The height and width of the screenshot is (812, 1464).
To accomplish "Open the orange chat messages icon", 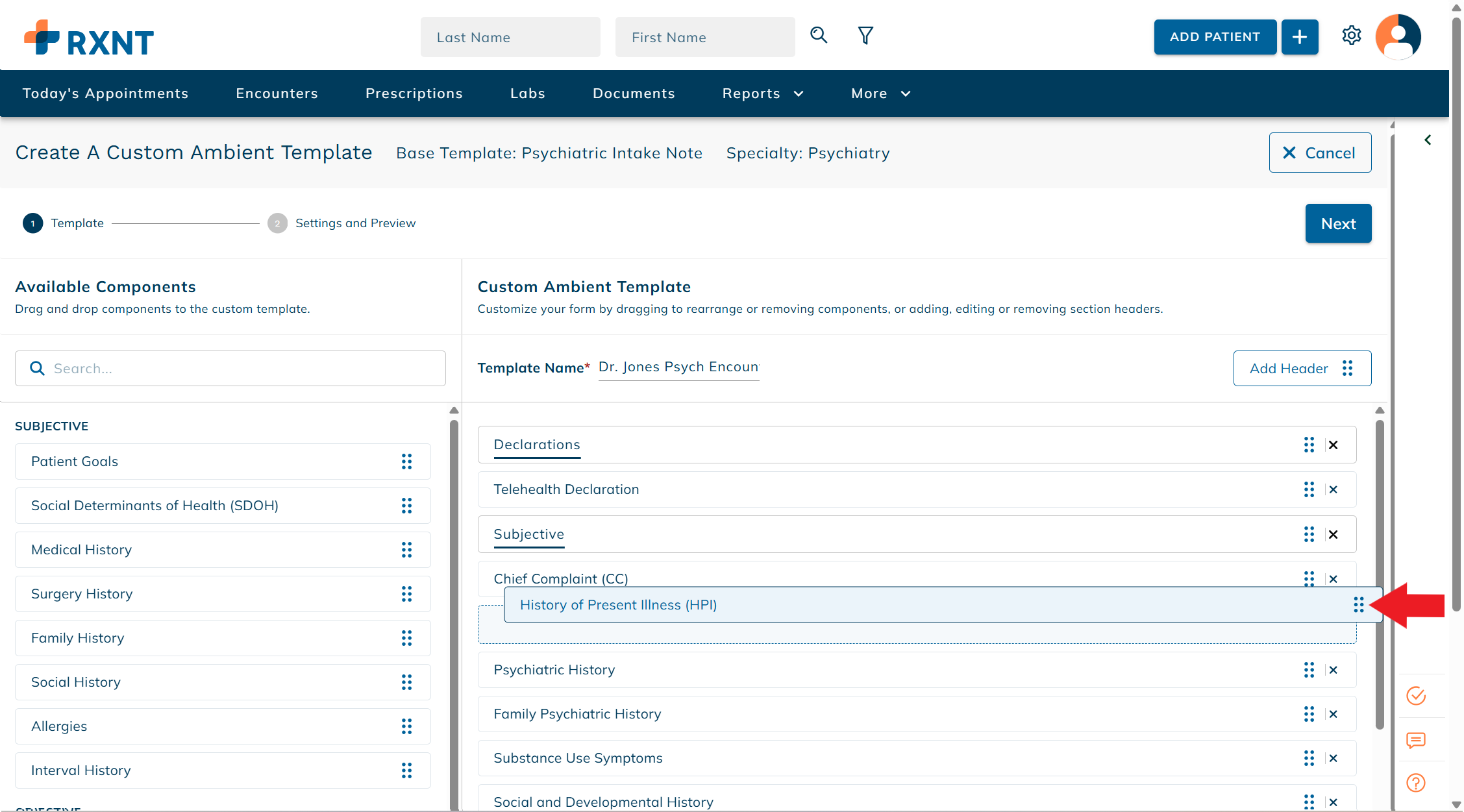I will [x=1416, y=740].
